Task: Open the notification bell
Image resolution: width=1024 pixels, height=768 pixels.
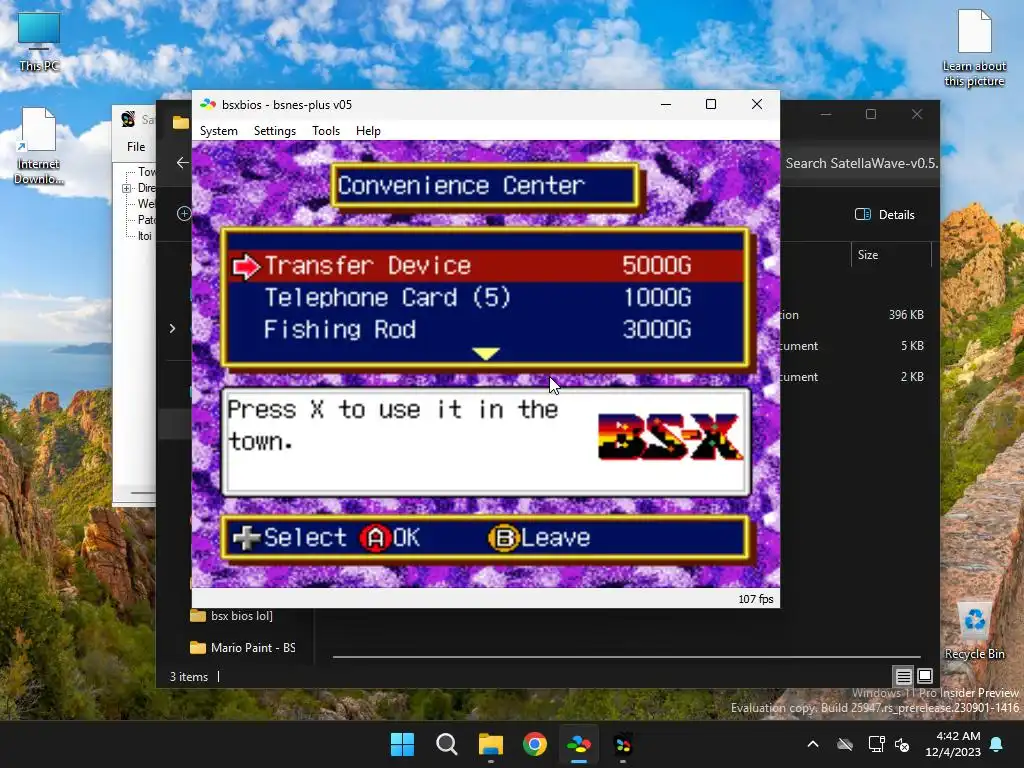Action: pos(997,744)
